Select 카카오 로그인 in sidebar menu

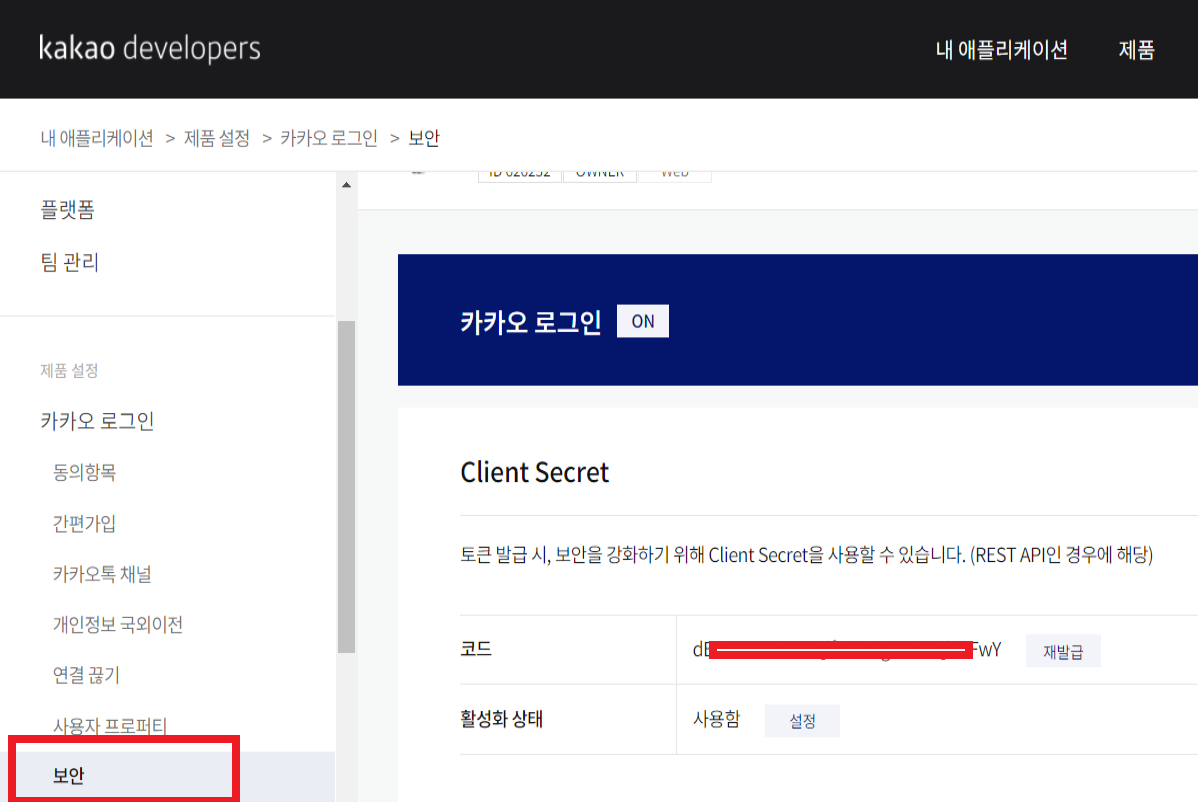(97, 421)
